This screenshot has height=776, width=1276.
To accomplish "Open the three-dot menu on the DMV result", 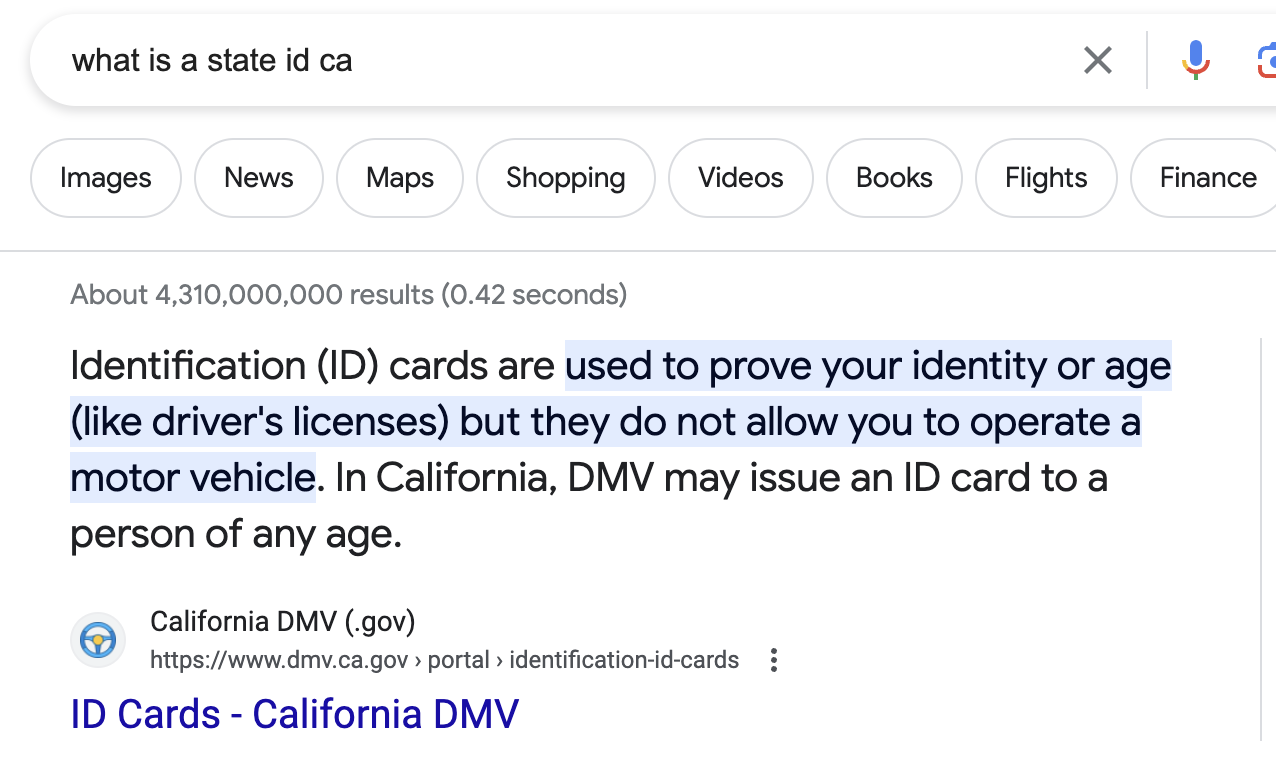I will point(773,660).
